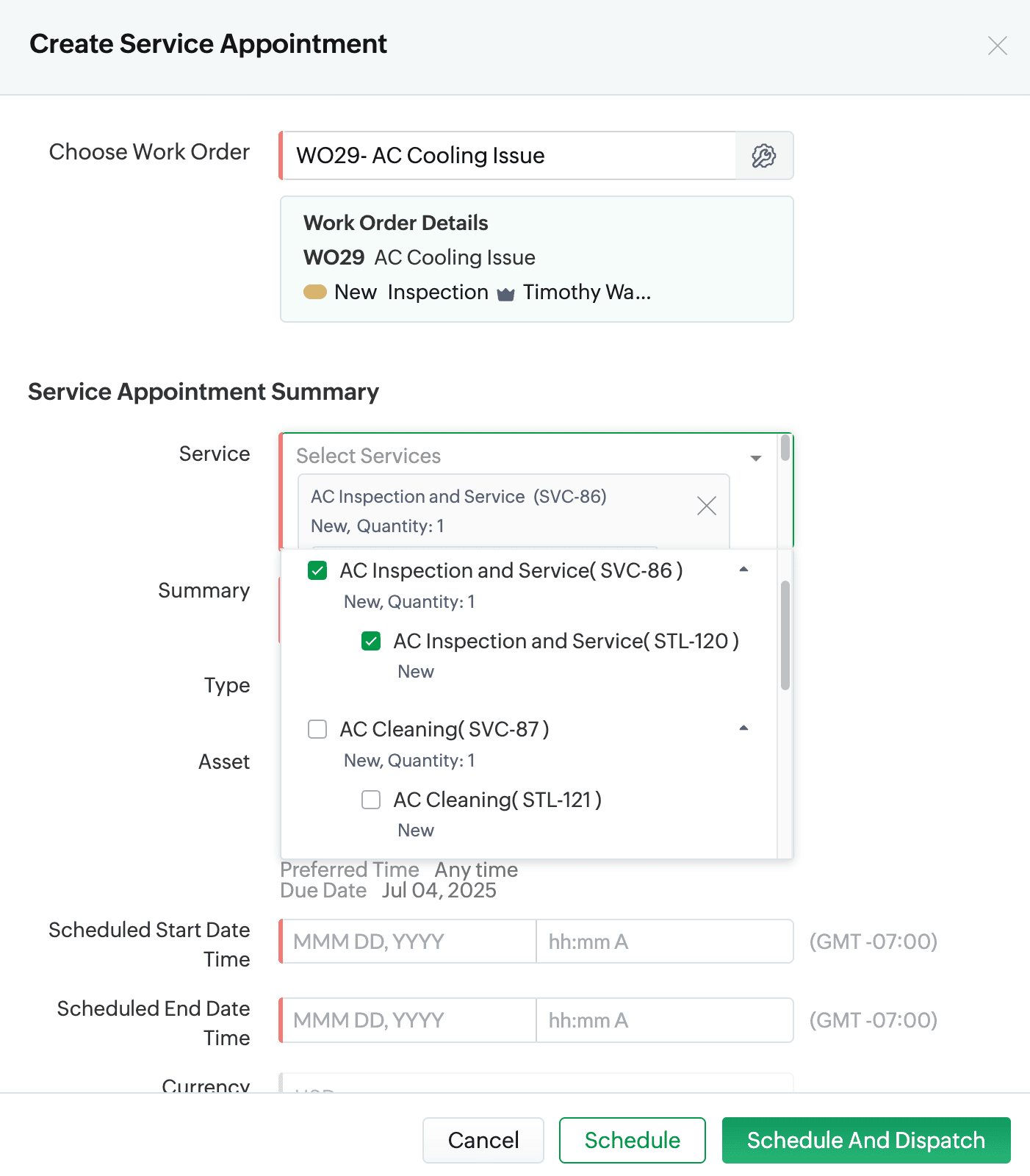Focus the Scheduled Start date field
Viewport: 1030px width, 1176px height.
point(408,942)
